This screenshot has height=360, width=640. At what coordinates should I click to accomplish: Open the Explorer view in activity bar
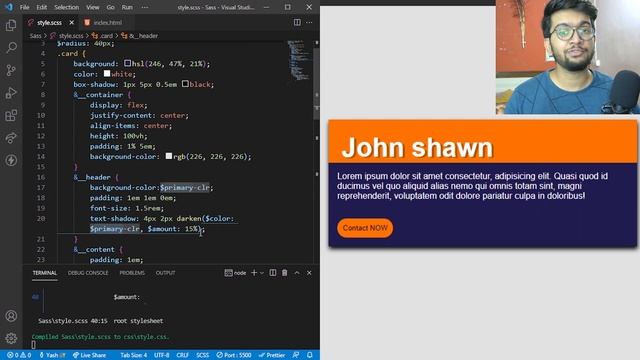tap(11, 25)
